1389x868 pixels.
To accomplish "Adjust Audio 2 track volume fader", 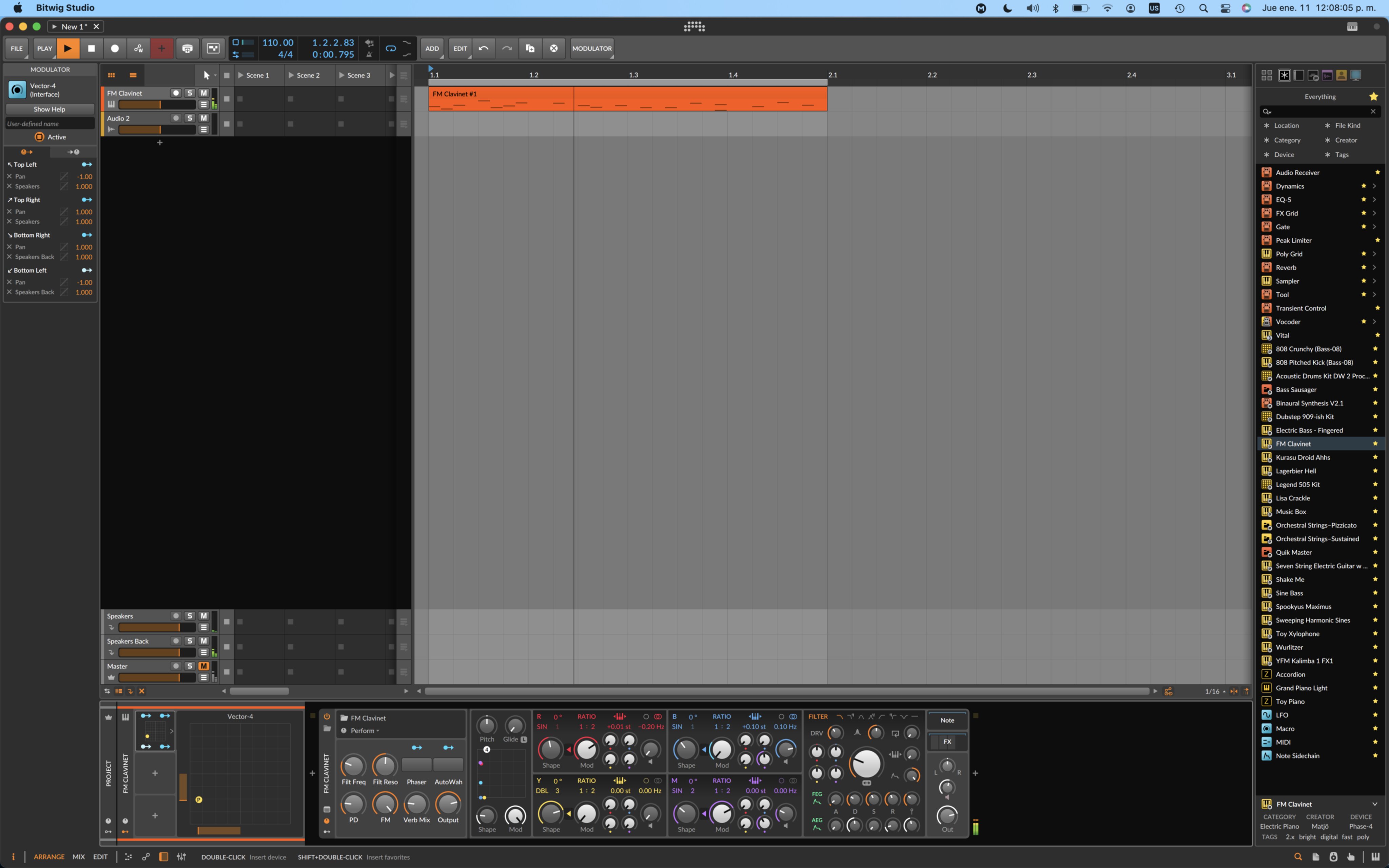I will (x=157, y=130).
